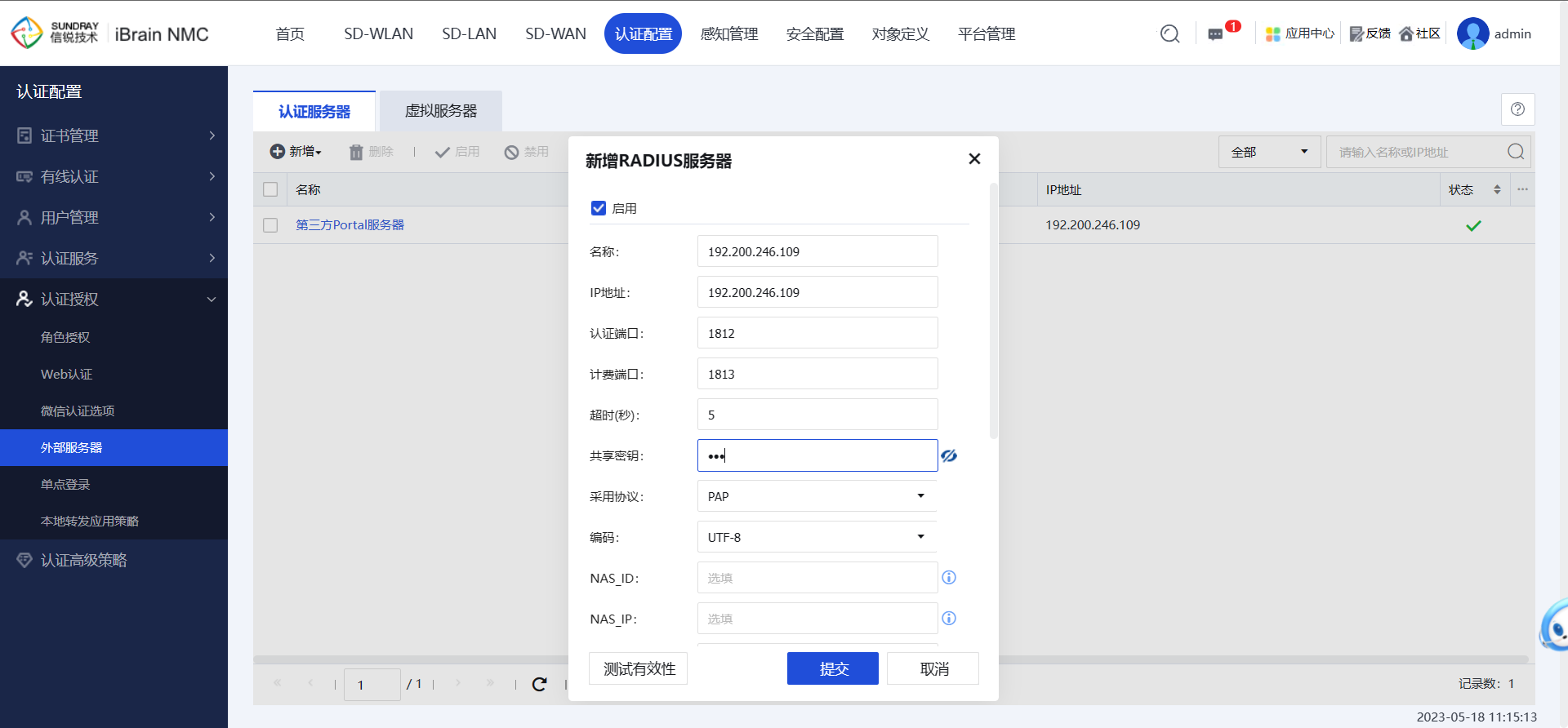The width and height of the screenshot is (1568, 728).
Task: Click the dialog vertical scrollbar
Action: point(993,312)
